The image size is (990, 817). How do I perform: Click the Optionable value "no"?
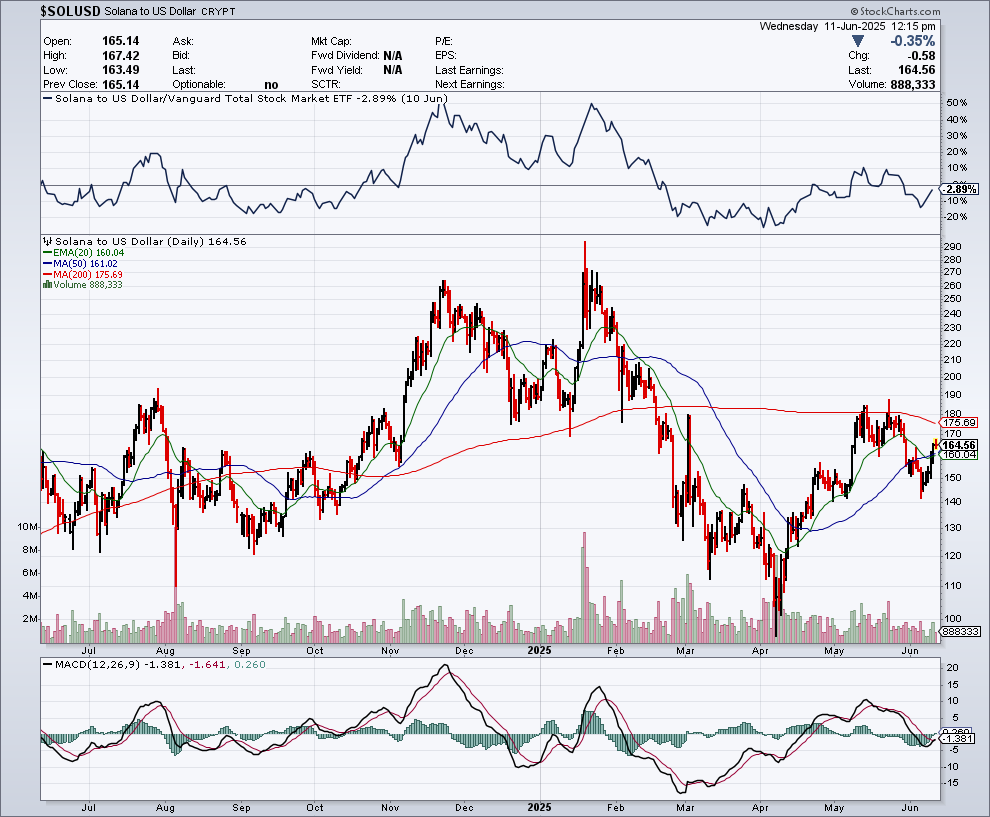click(271, 85)
